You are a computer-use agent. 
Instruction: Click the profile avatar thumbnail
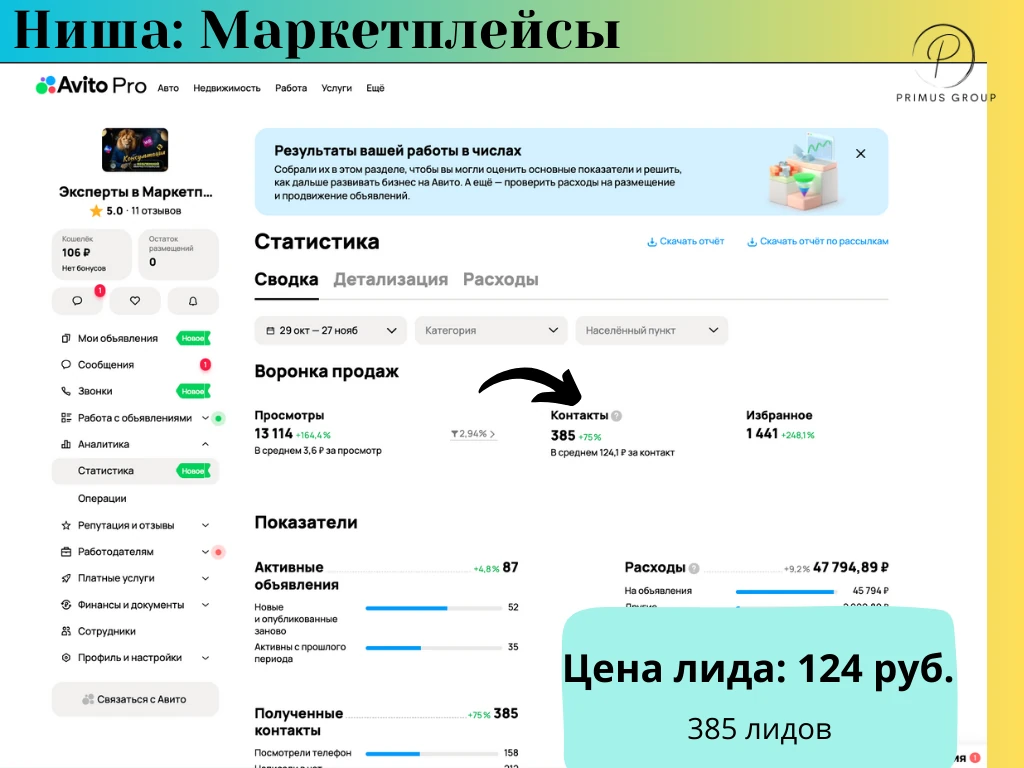coord(135,150)
